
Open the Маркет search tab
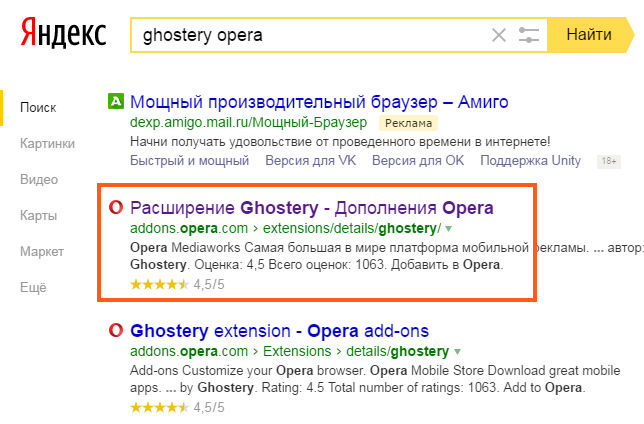coord(42,251)
